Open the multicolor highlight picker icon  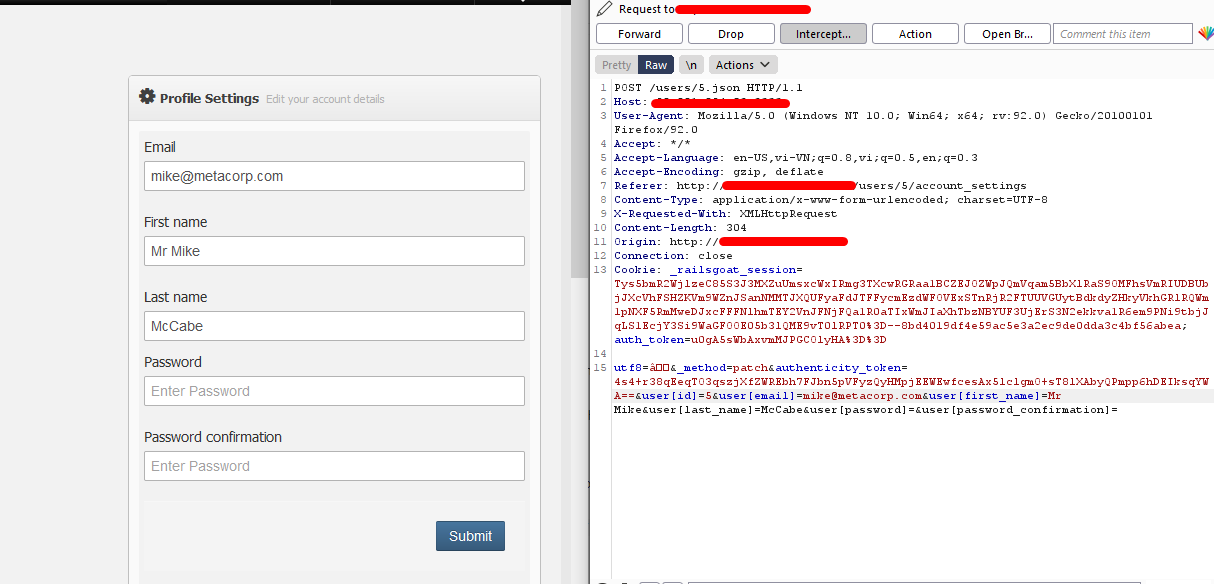coord(1205,34)
